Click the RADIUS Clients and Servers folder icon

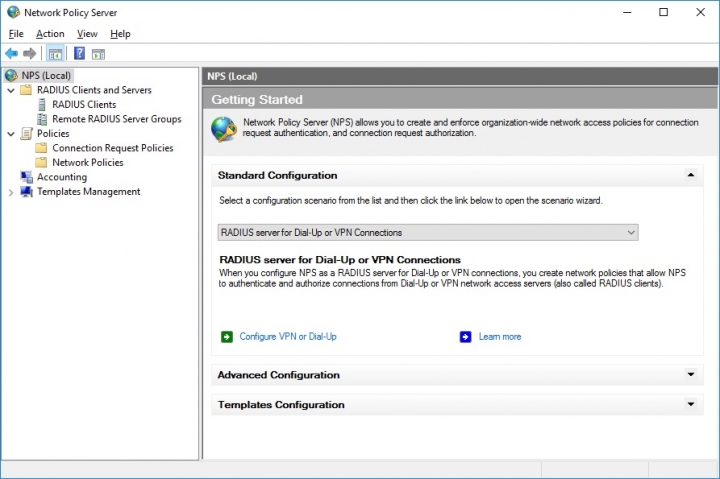click(26, 90)
